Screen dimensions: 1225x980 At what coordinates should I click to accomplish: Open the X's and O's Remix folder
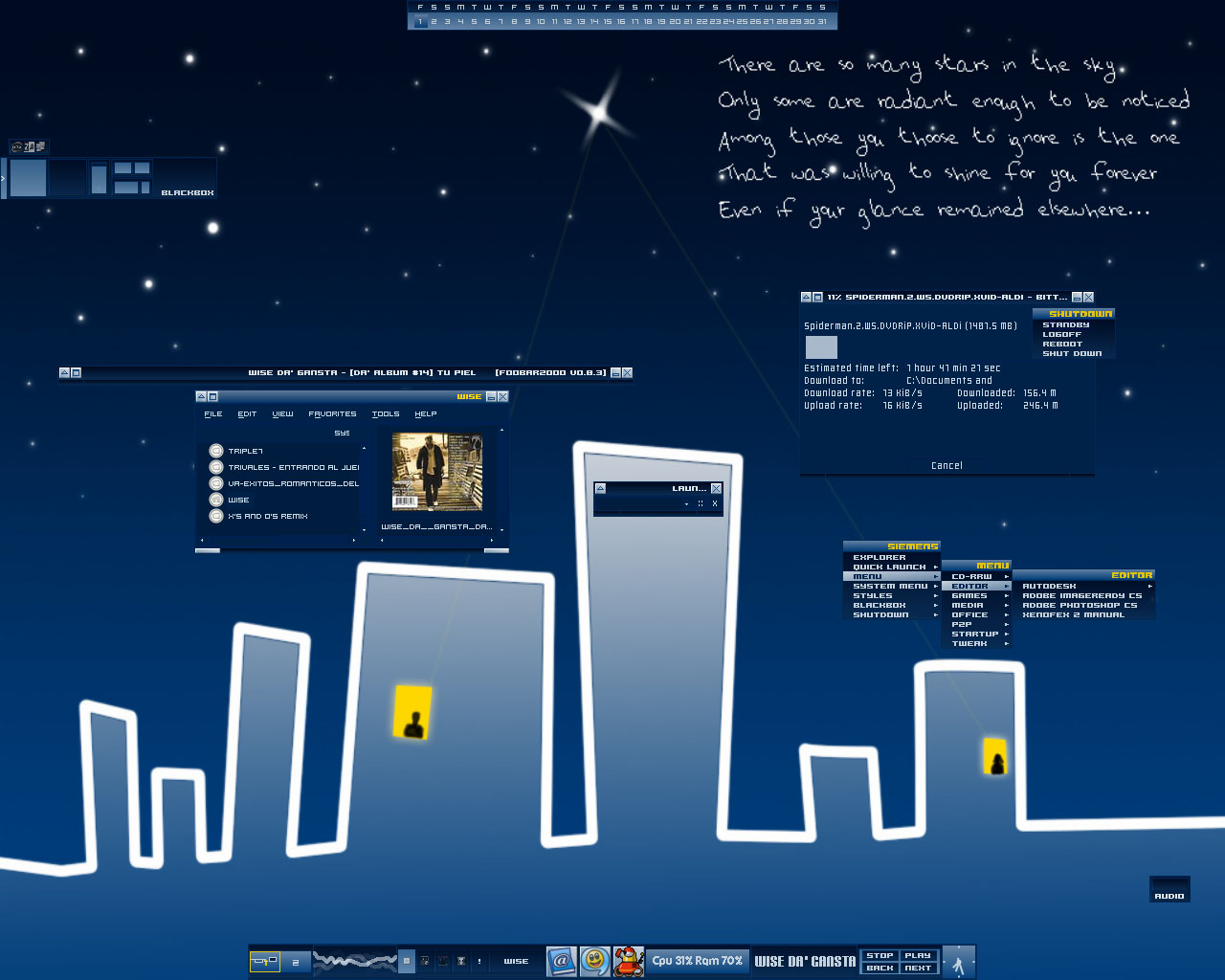coord(216,516)
